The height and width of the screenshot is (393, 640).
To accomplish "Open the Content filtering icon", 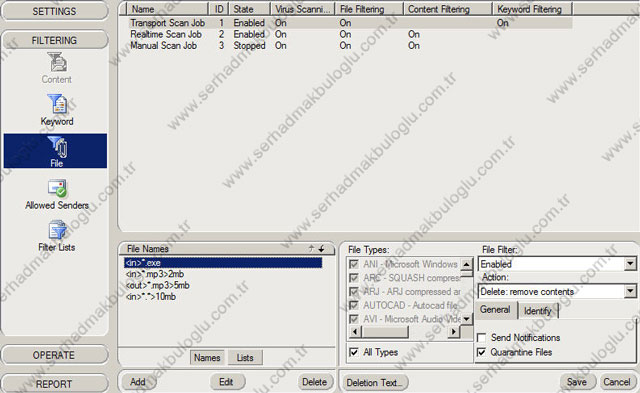I will pos(56,68).
